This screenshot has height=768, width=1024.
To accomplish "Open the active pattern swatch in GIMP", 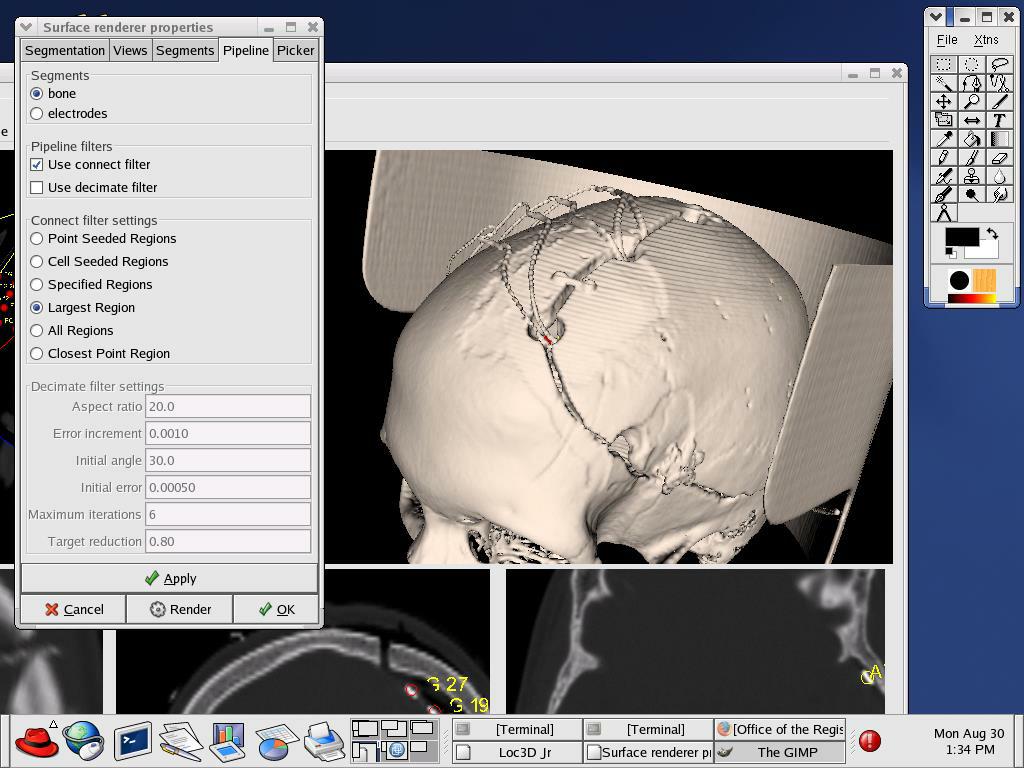I will 985,280.
